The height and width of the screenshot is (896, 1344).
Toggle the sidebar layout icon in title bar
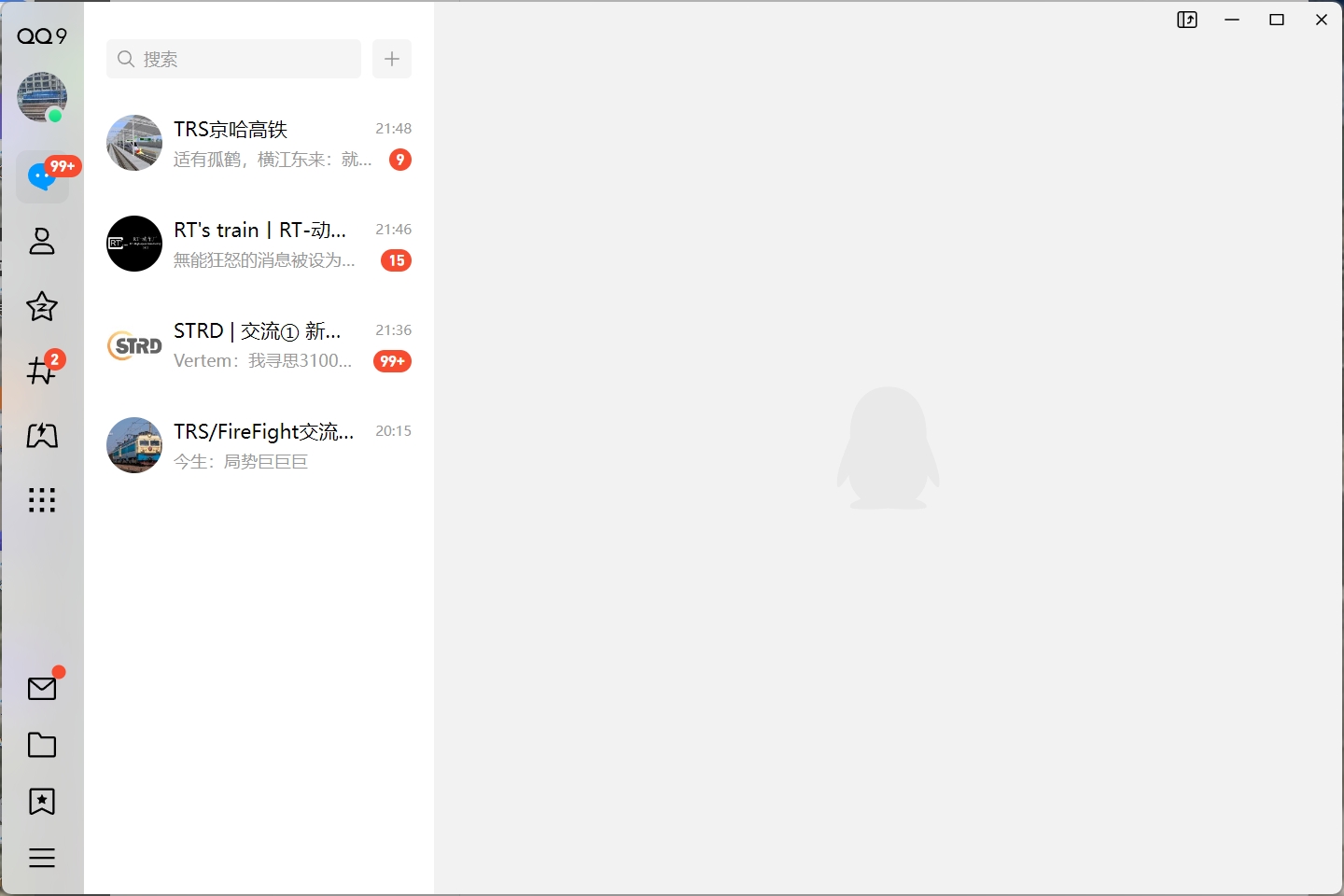point(1187,20)
